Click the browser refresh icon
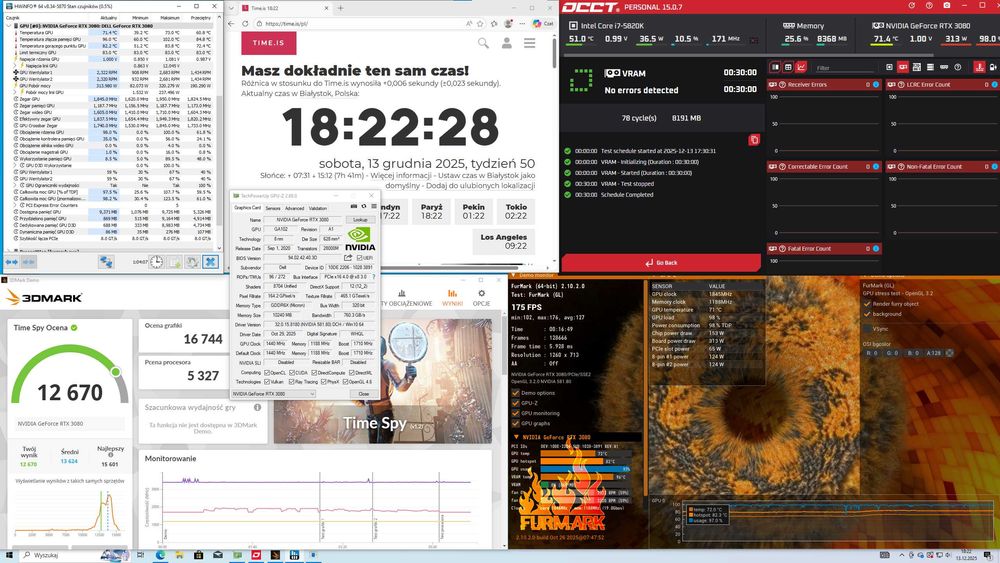The width and height of the screenshot is (1000, 563). point(246,24)
